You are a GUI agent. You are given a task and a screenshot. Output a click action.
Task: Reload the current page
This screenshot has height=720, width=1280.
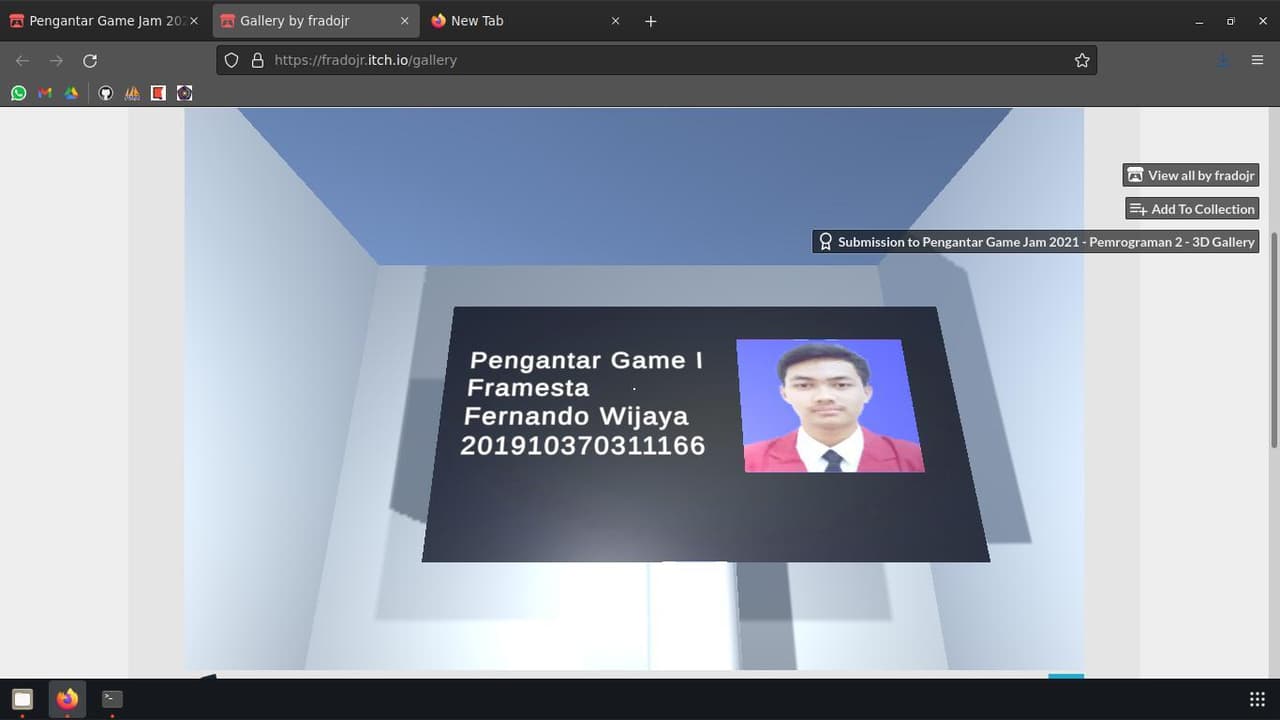[x=90, y=60]
